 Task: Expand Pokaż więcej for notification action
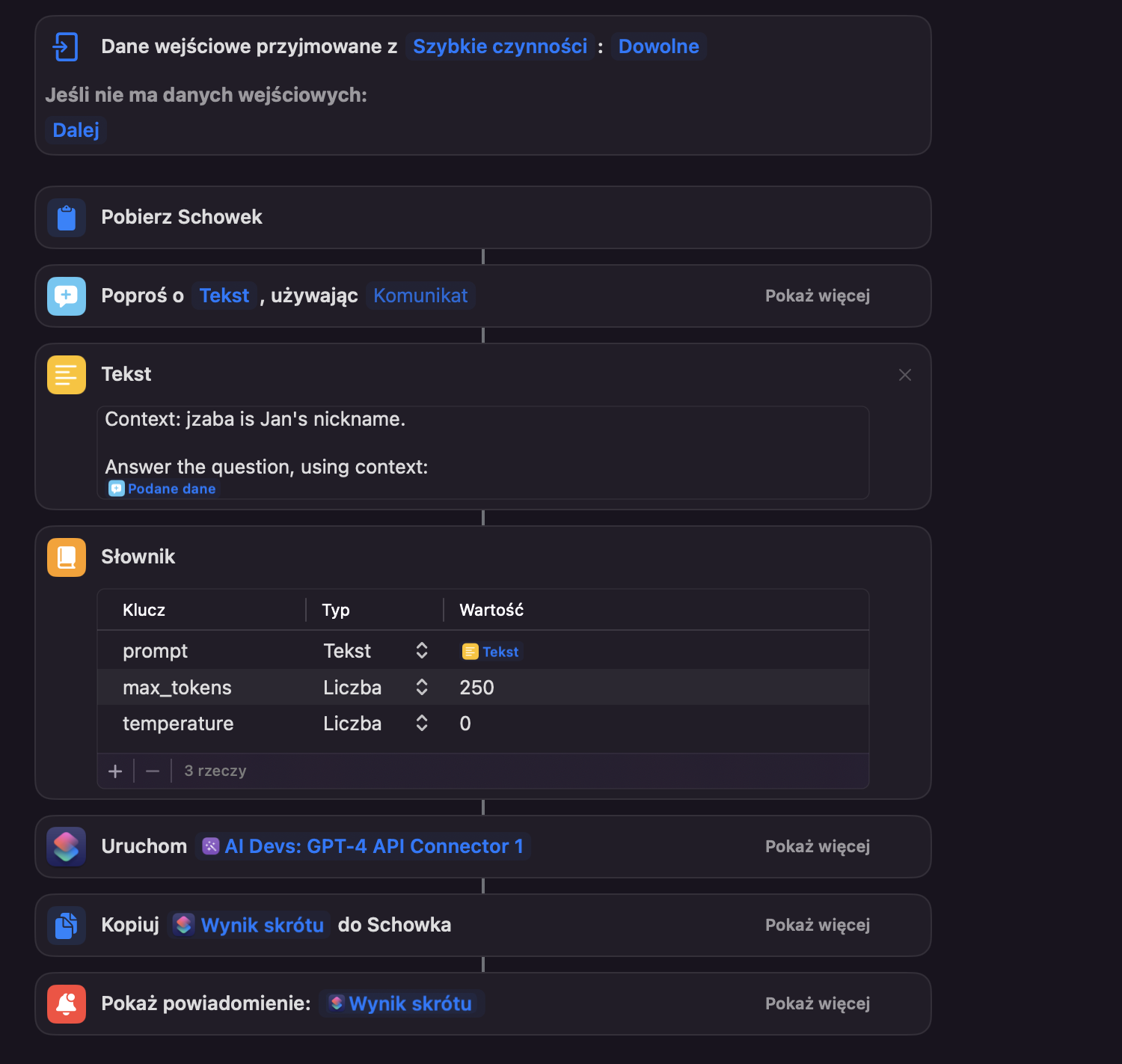(818, 1004)
